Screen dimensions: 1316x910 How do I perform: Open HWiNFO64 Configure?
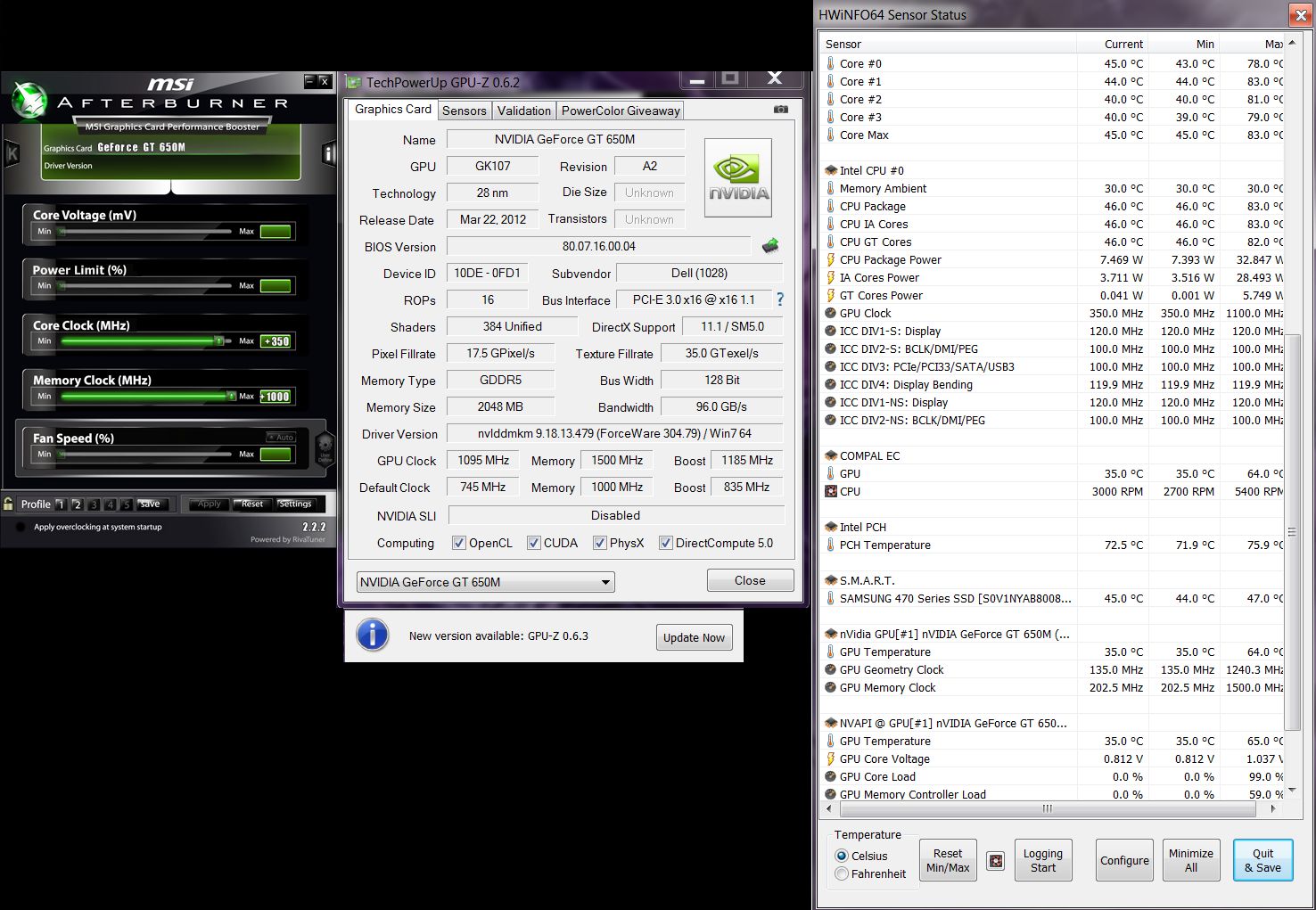(1124, 860)
